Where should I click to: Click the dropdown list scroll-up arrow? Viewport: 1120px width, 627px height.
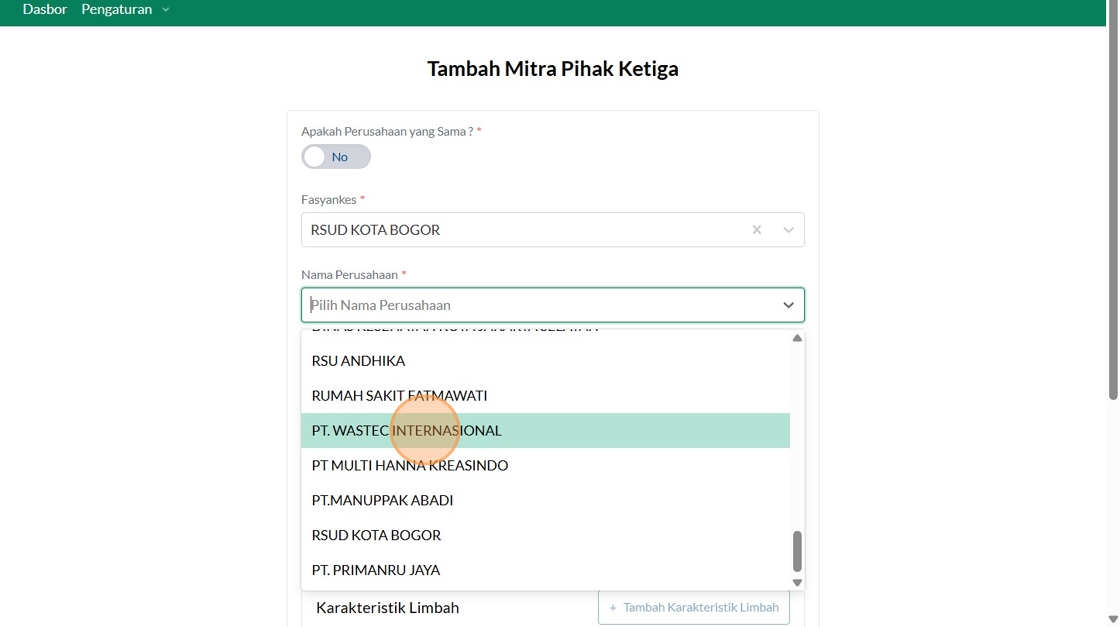click(797, 338)
